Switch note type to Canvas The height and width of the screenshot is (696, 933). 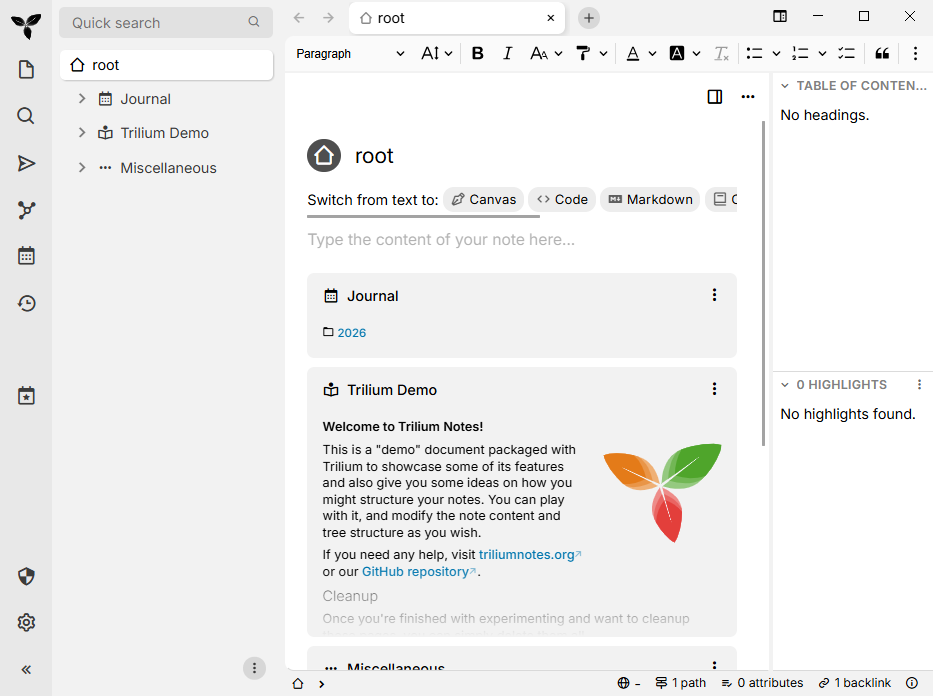(x=483, y=199)
